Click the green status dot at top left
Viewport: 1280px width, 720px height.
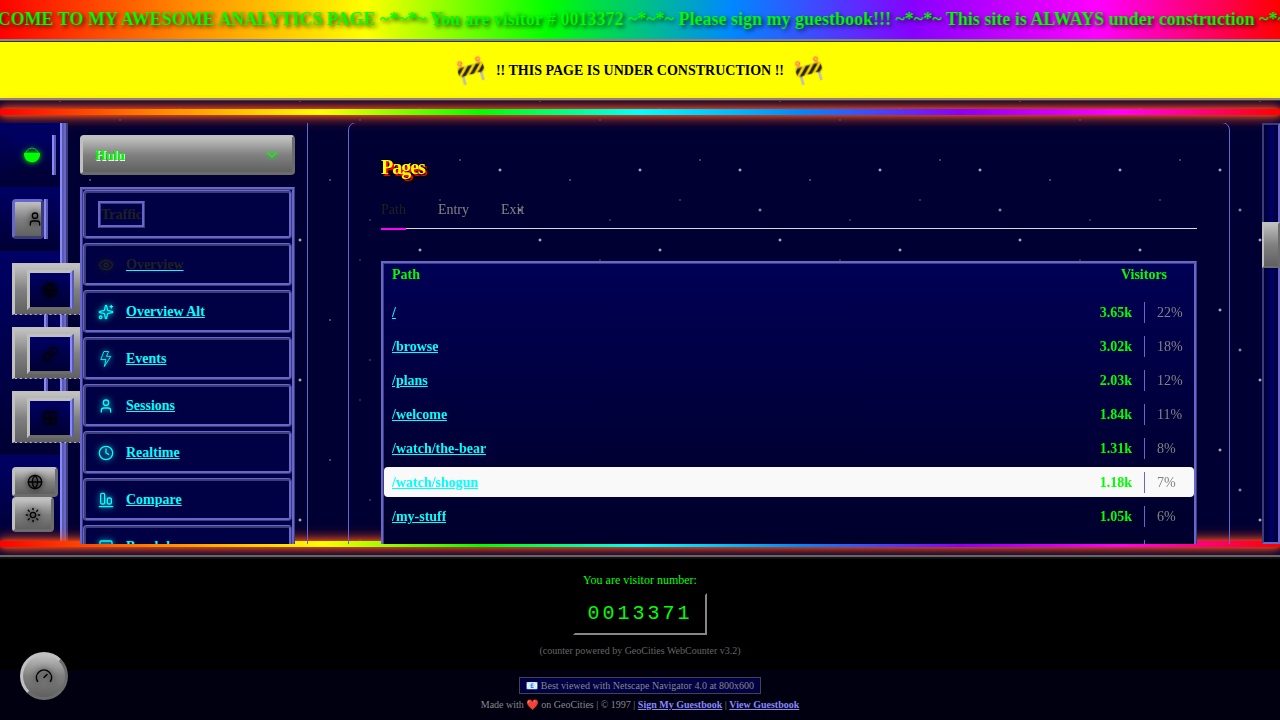(x=31, y=155)
